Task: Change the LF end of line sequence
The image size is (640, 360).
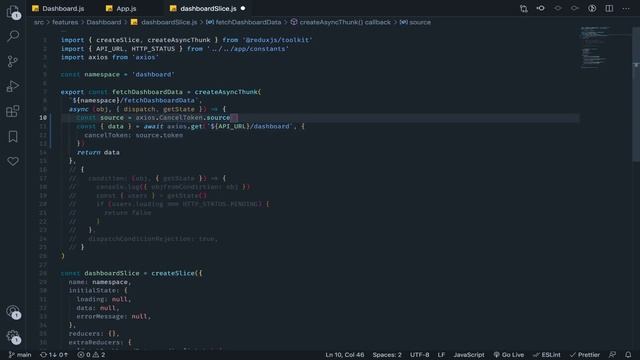Action: (441, 355)
